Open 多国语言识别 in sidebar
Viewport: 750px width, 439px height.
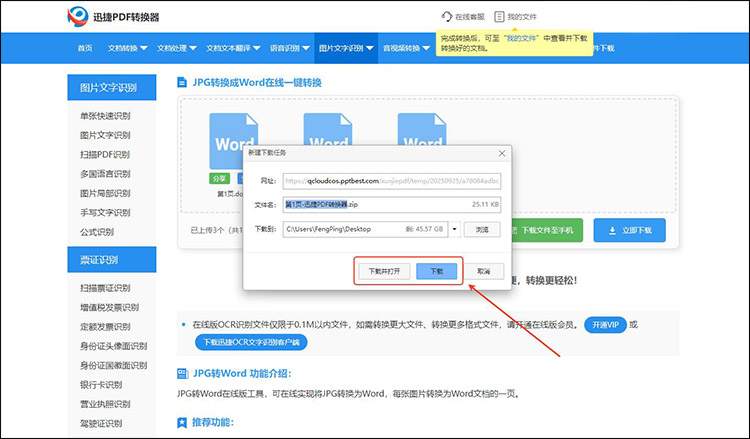[x=105, y=174]
